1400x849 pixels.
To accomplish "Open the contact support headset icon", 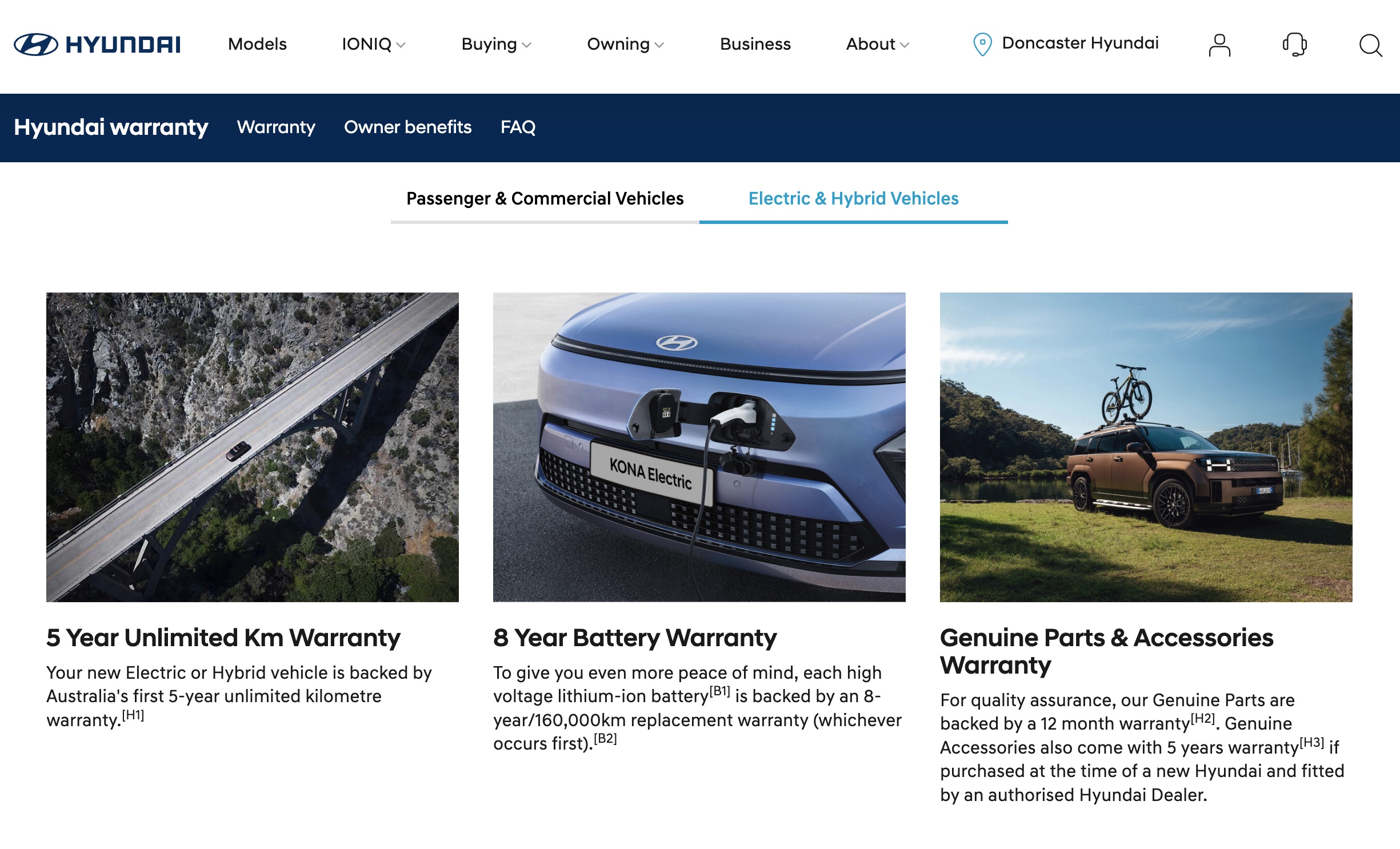I will 1294,45.
